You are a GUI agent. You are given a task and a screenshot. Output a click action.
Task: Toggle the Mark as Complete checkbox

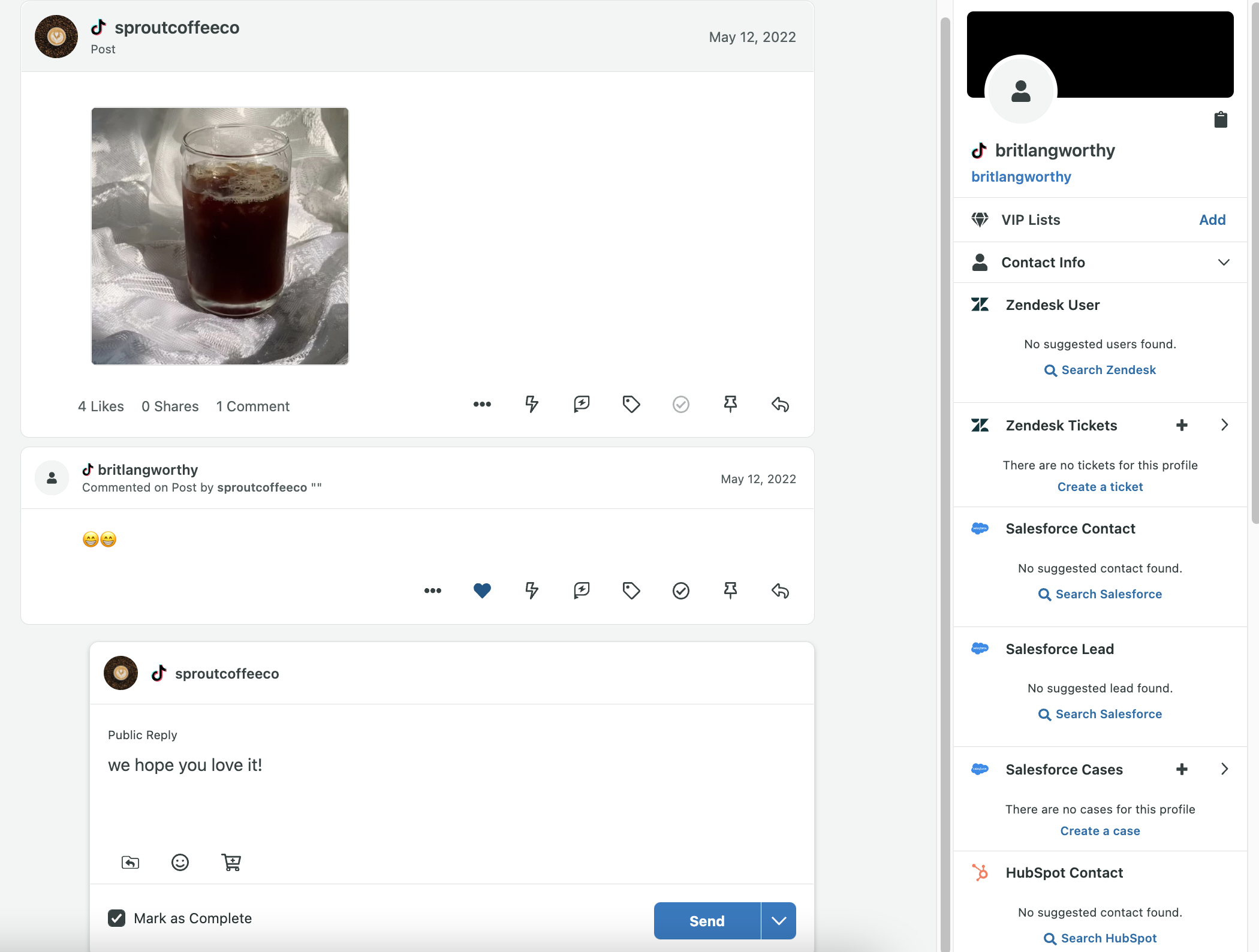pos(117,918)
